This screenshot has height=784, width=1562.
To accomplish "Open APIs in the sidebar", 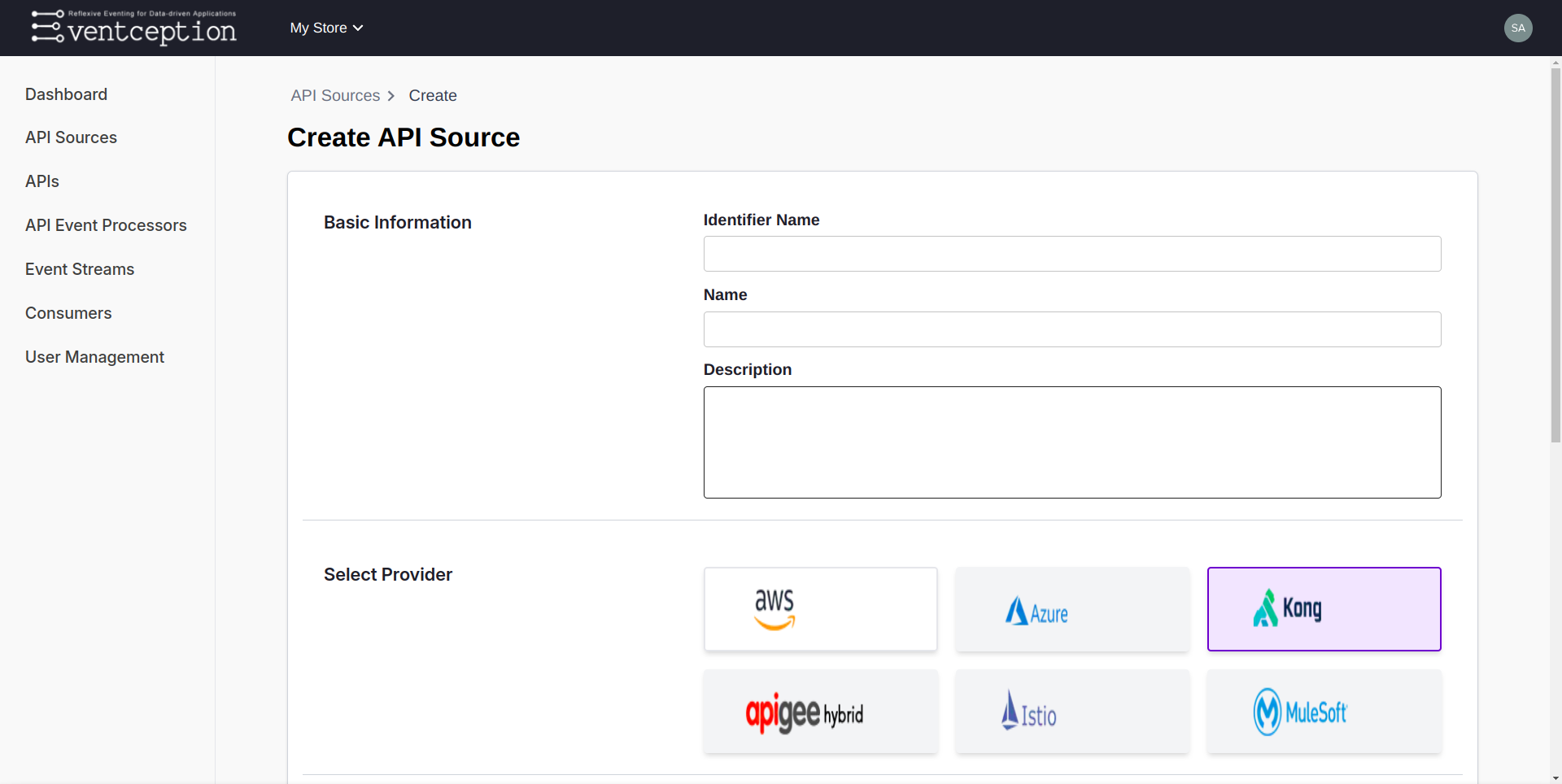I will coord(42,181).
